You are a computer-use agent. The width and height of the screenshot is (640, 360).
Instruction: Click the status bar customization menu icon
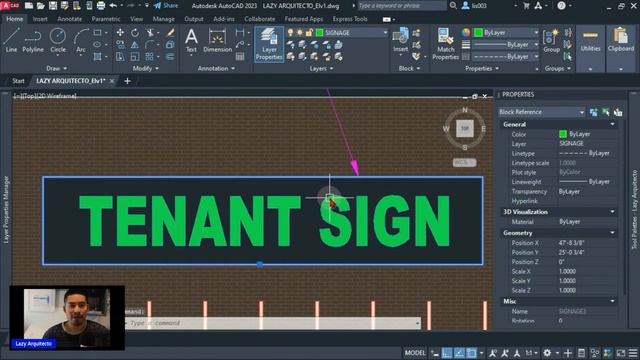(x=633, y=353)
